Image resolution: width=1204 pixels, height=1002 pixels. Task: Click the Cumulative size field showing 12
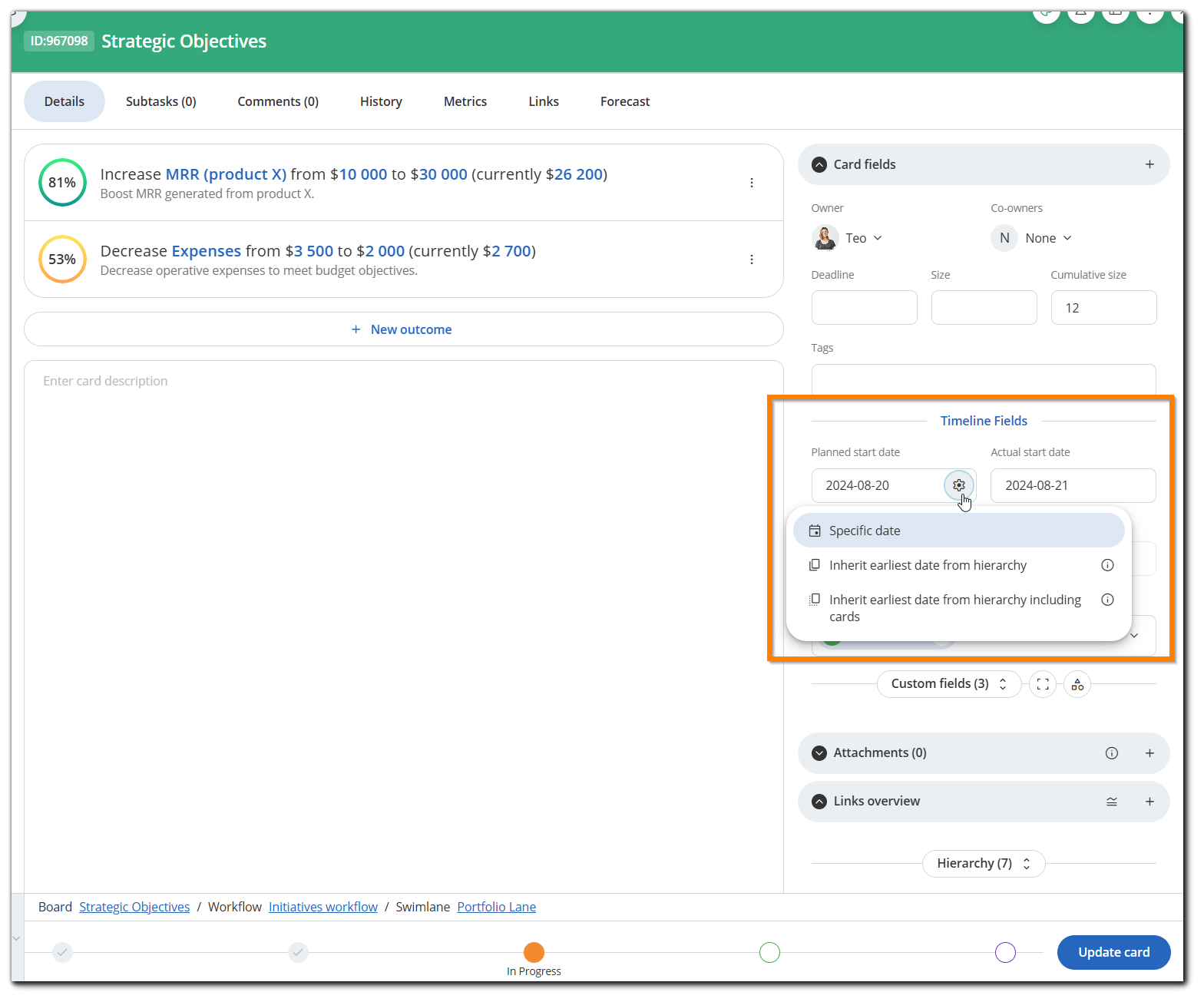coord(1104,308)
